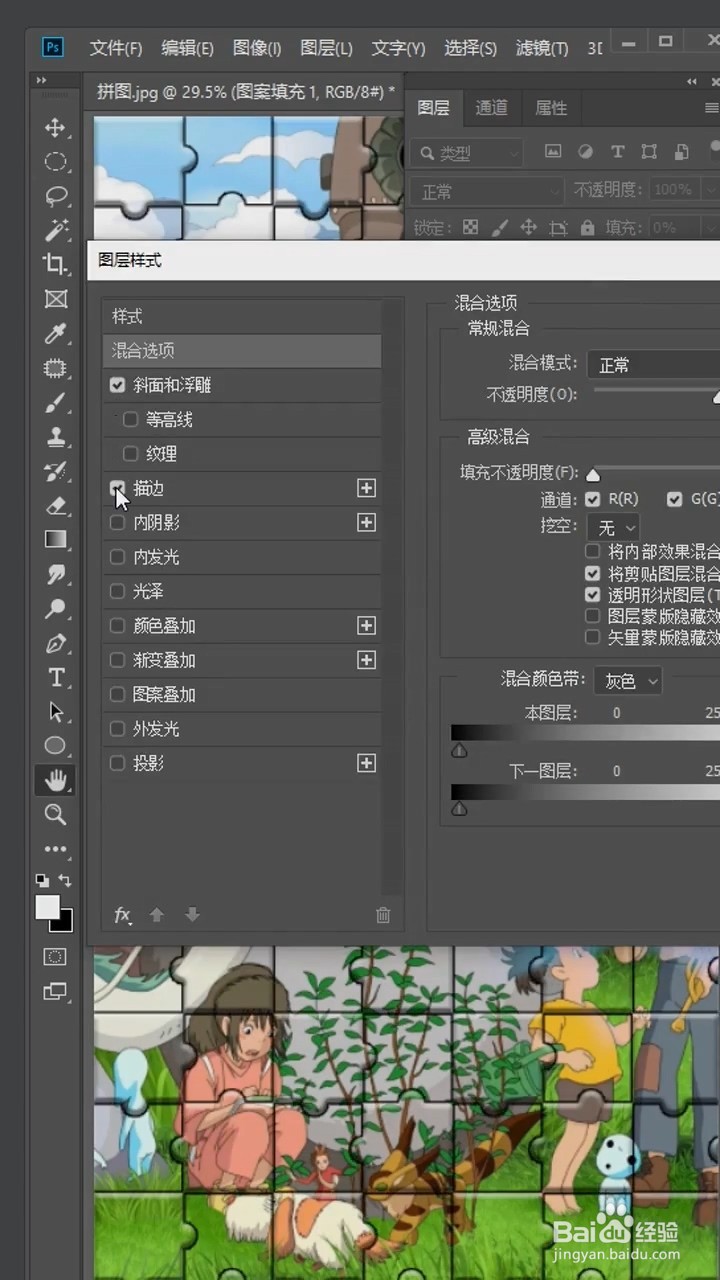Enable the 颜色叠加 checkbox
720x1280 pixels.
pyautogui.click(x=118, y=626)
